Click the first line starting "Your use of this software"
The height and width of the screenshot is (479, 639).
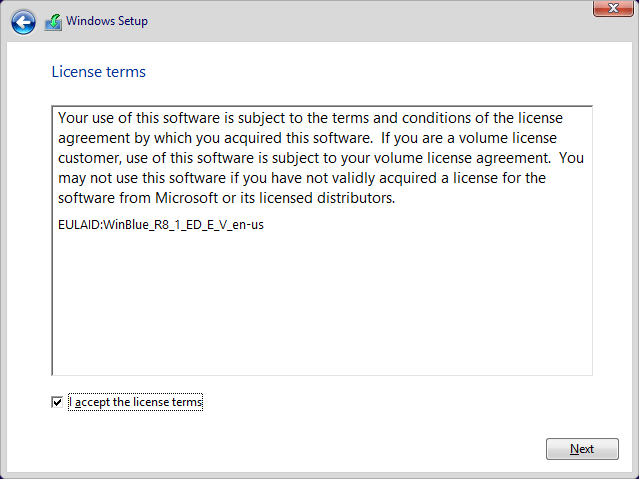pyautogui.click(x=310, y=118)
